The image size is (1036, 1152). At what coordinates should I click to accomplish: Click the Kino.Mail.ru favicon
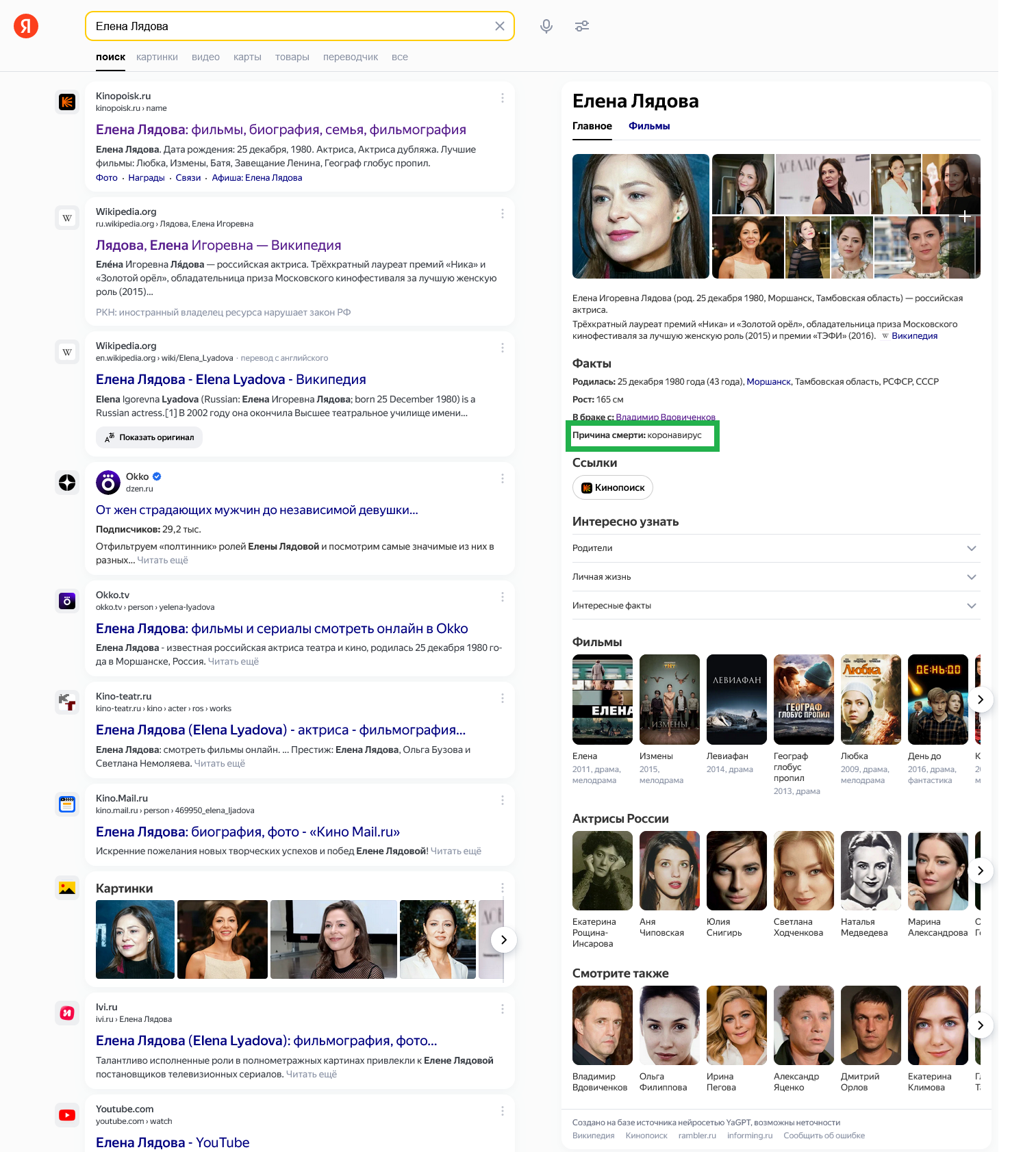coord(67,804)
